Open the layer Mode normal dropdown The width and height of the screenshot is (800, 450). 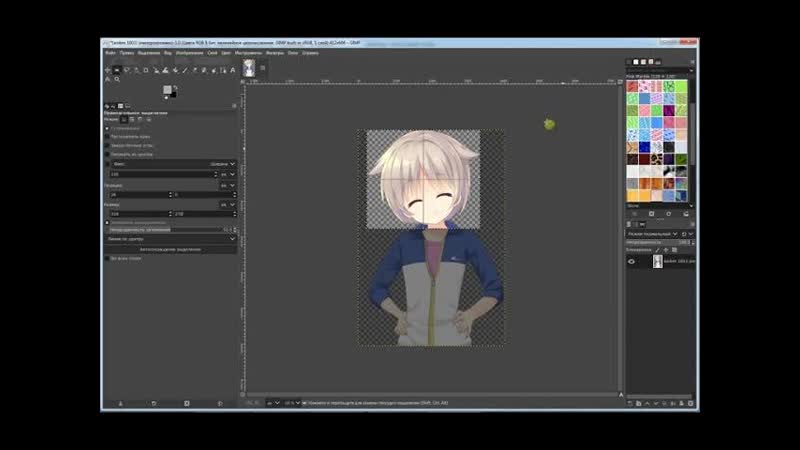(653, 234)
